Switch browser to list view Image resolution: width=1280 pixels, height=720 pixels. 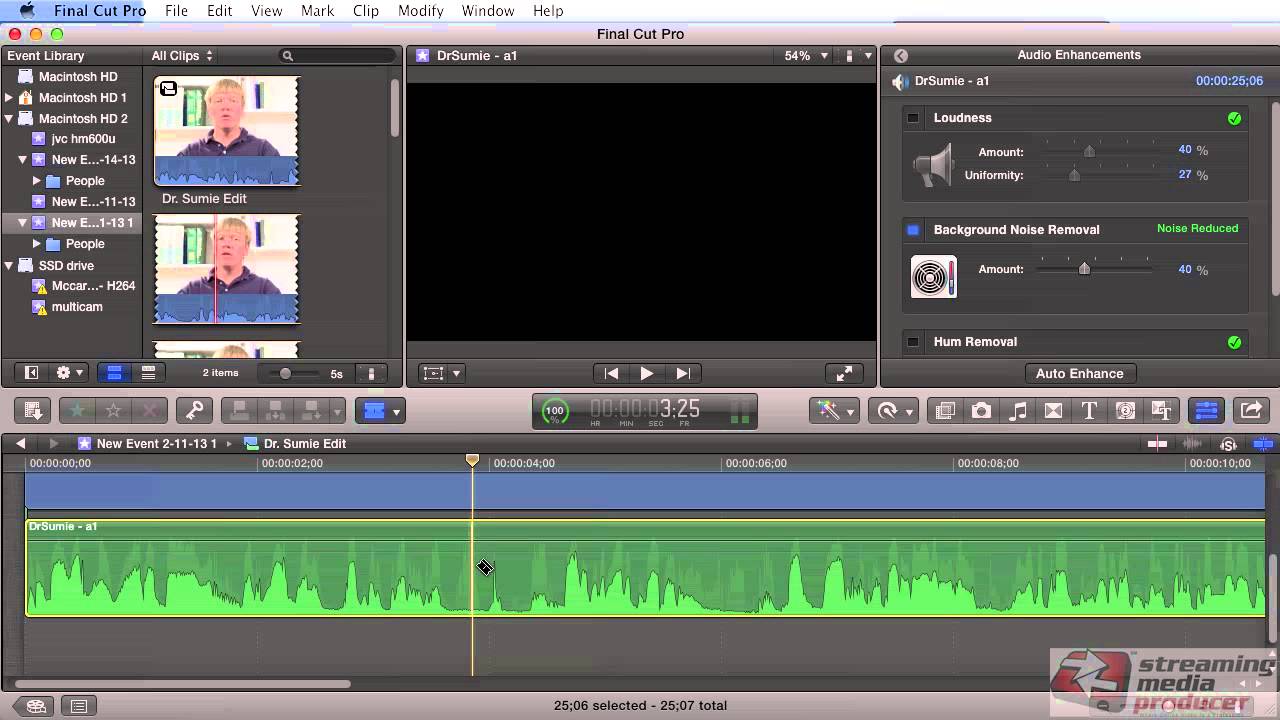pyautogui.click(x=148, y=373)
